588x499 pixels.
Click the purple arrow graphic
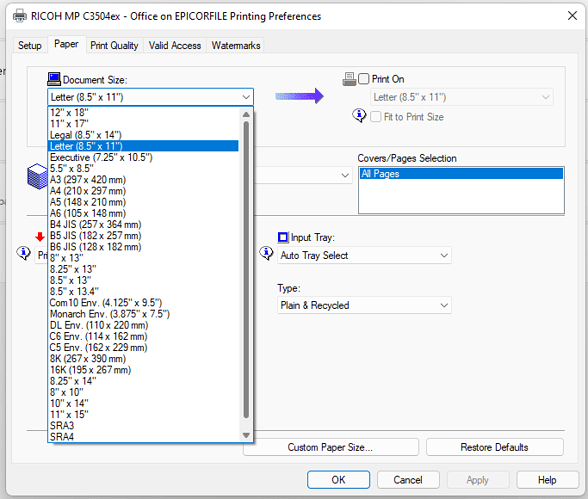click(299, 96)
